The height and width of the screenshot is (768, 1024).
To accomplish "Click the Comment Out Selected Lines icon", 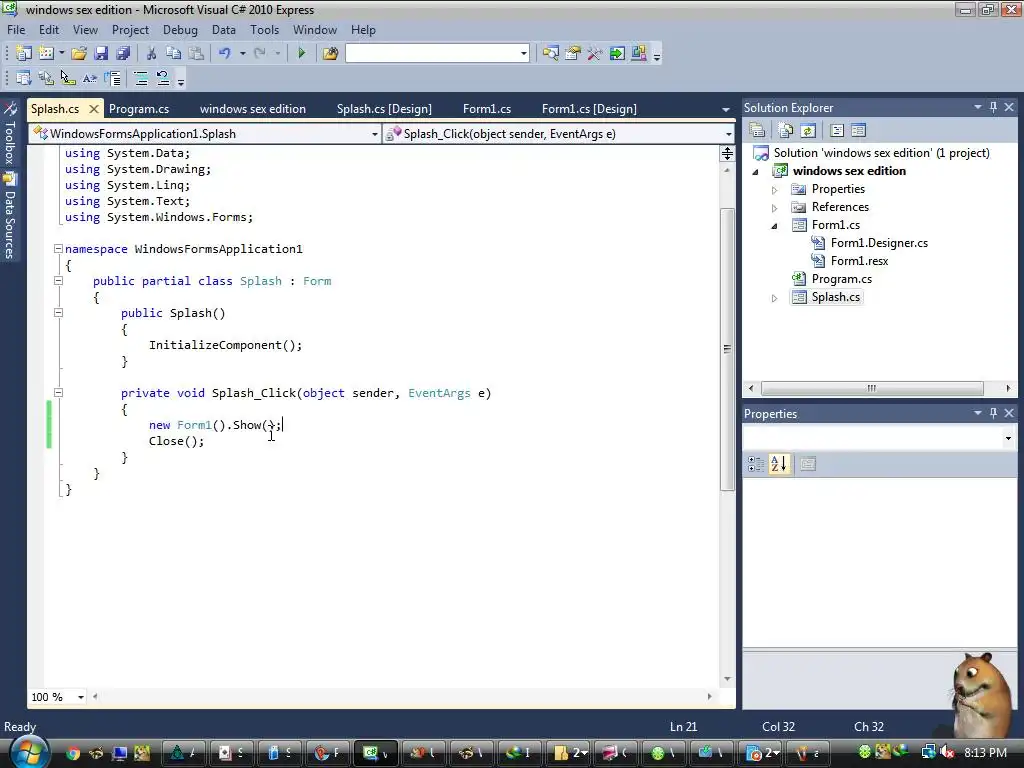I will click(x=141, y=79).
